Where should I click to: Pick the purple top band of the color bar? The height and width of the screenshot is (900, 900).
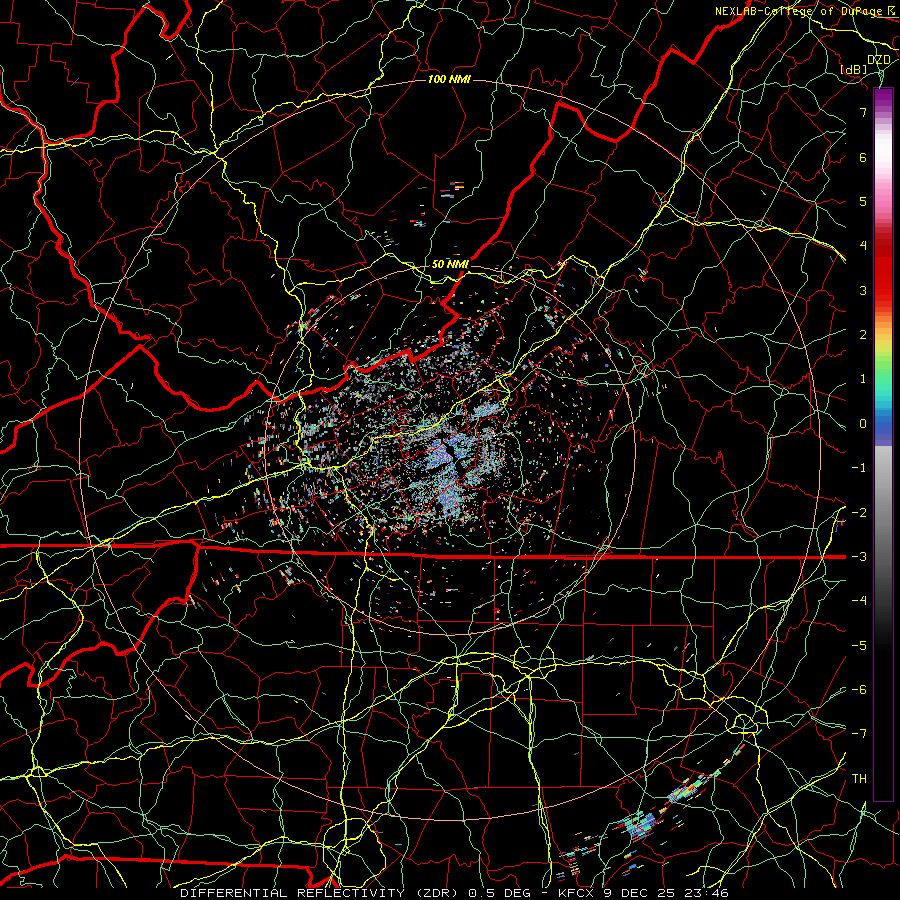pyautogui.click(x=883, y=96)
